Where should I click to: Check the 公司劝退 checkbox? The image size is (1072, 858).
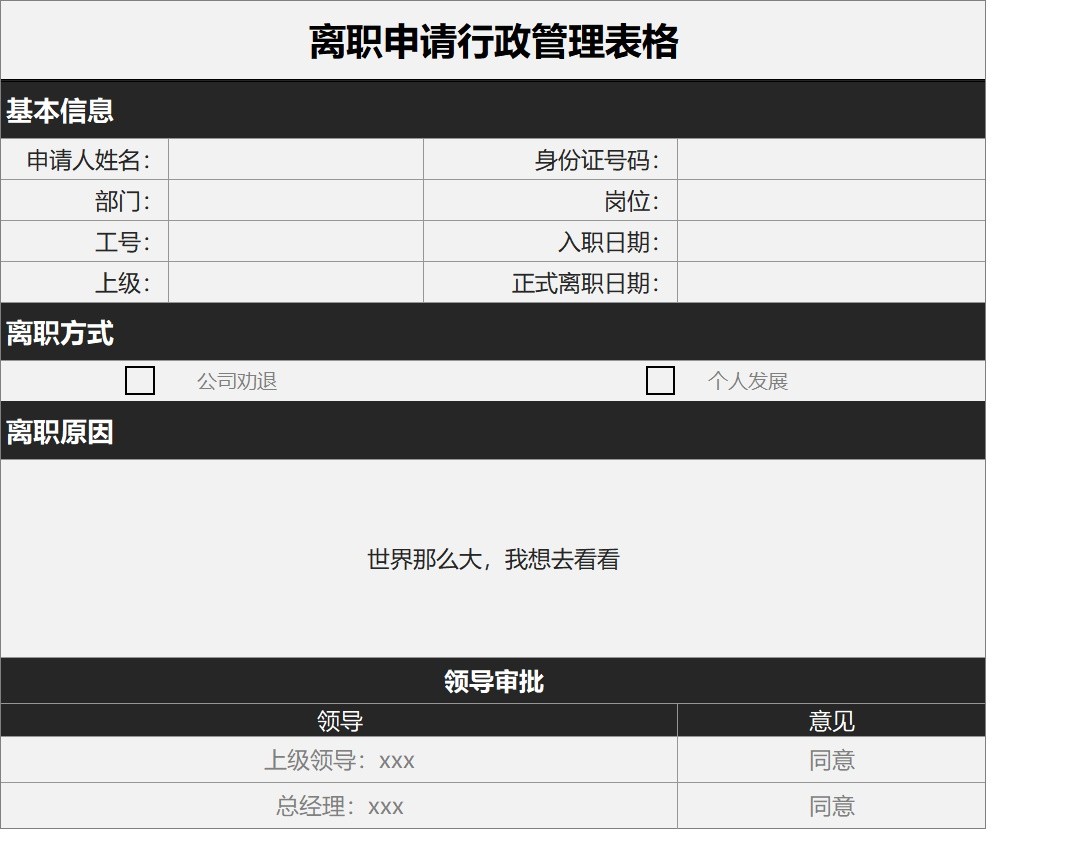click(x=140, y=380)
